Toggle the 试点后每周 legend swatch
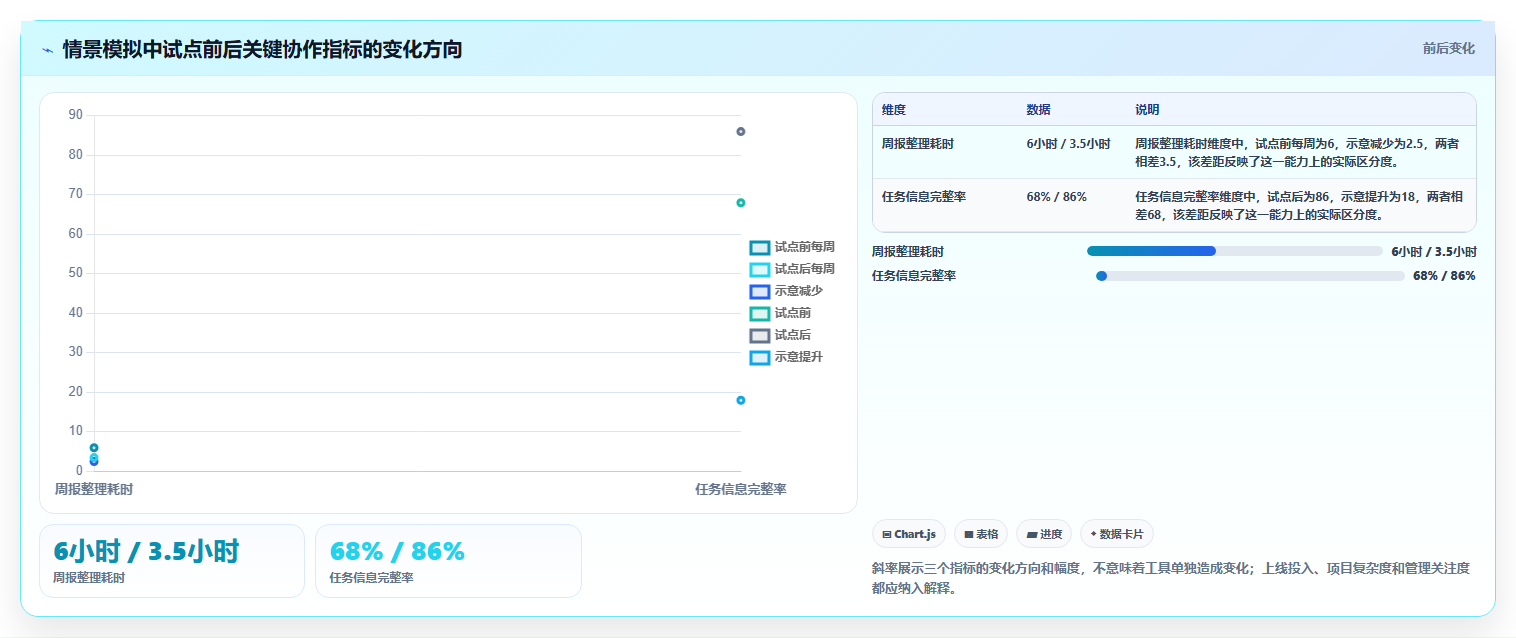Screen dimensions: 1516x638 (x=760, y=269)
